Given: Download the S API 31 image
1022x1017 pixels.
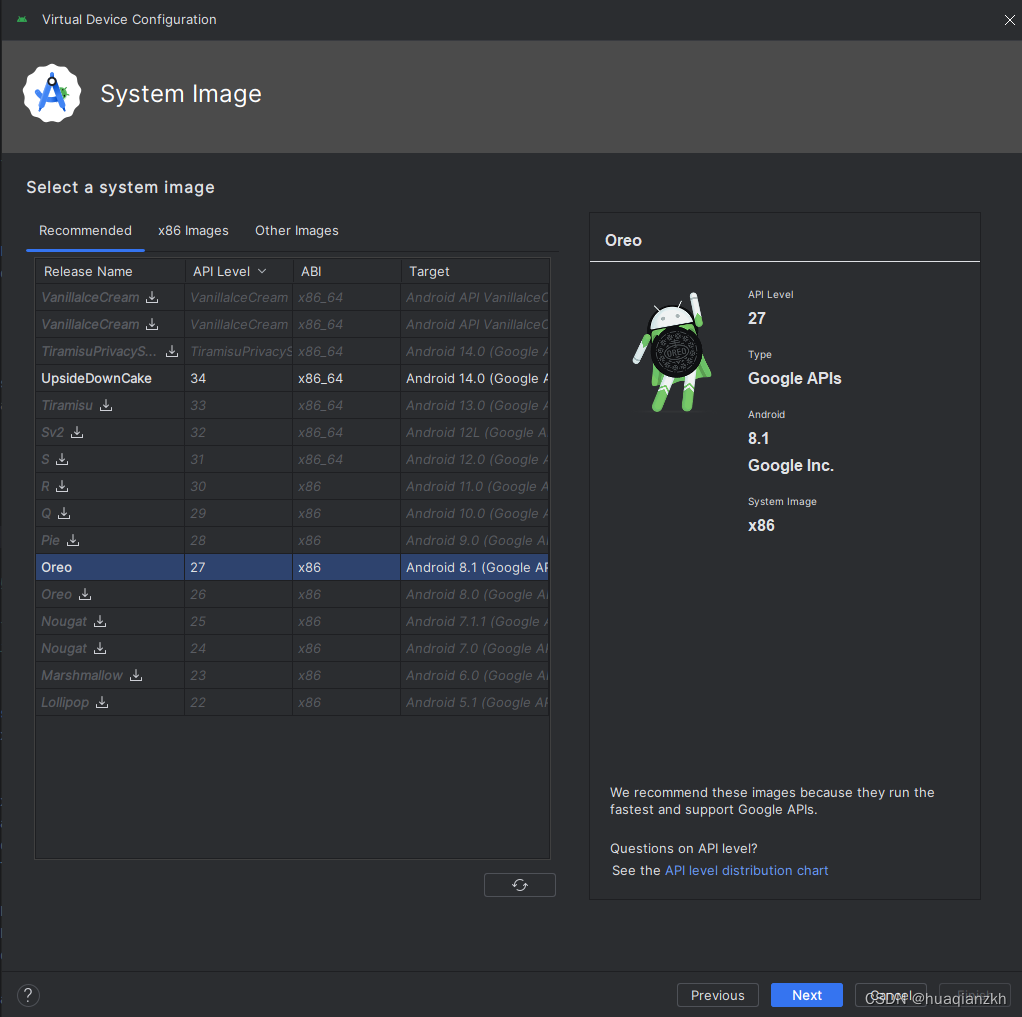Looking at the screenshot, I should coord(62,460).
